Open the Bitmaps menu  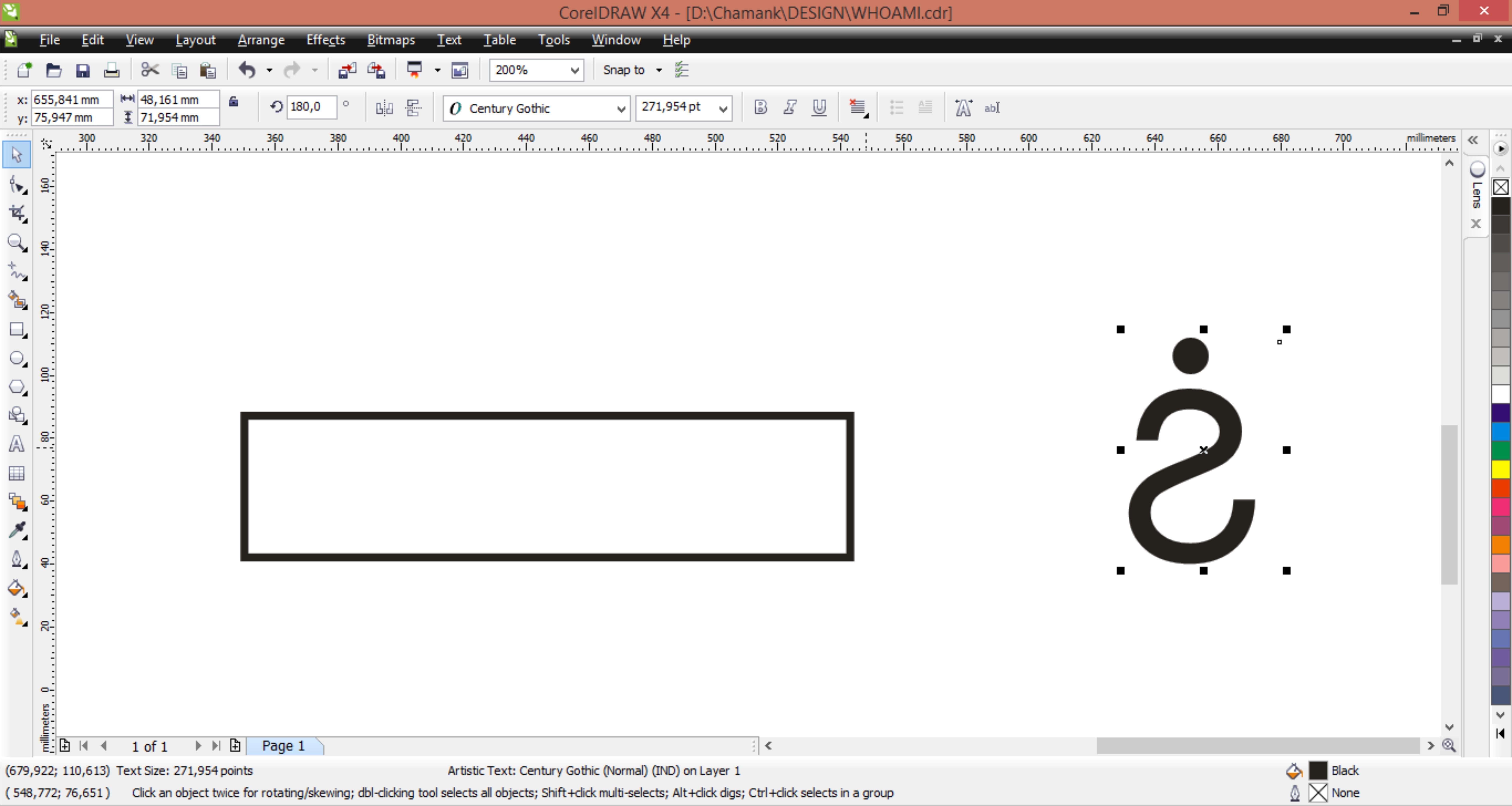pyautogui.click(x=391, y=40)
